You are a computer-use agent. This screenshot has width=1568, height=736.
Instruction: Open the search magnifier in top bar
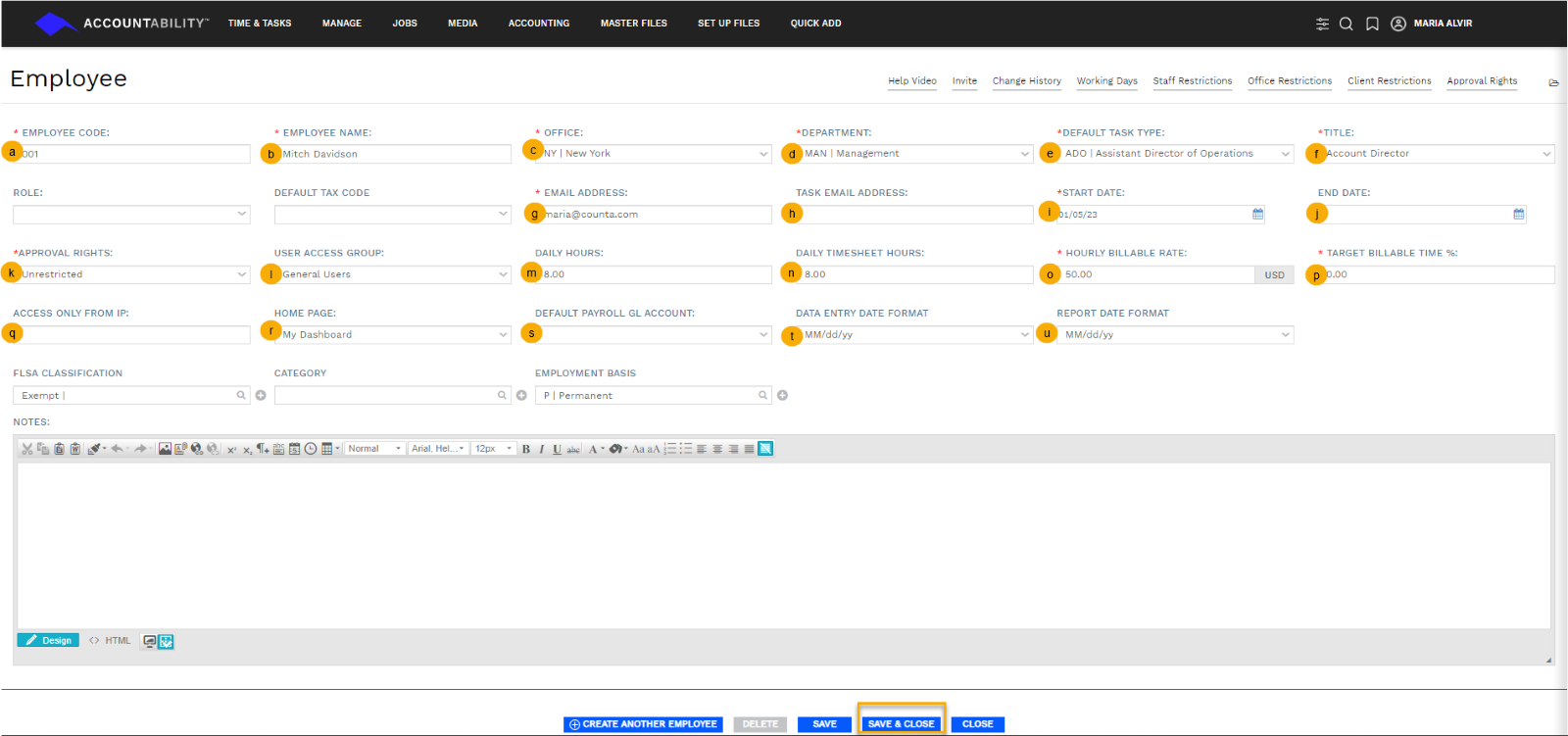pos(1347,24)
